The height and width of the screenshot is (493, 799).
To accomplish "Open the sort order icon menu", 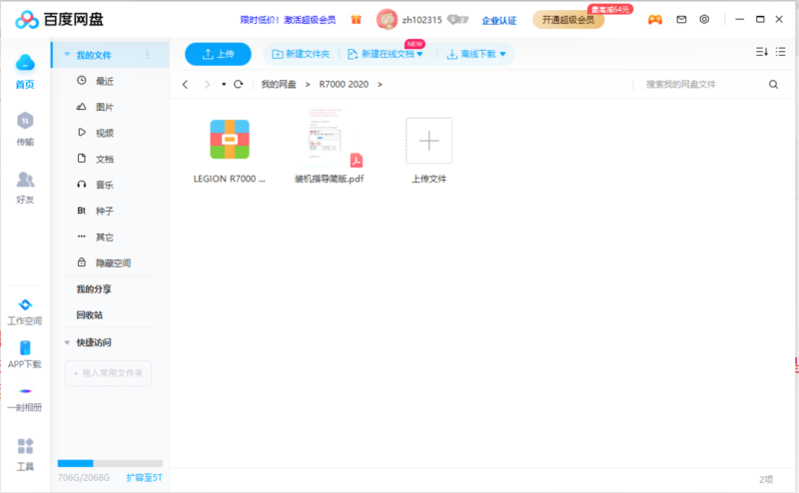I will pos(761,52).
